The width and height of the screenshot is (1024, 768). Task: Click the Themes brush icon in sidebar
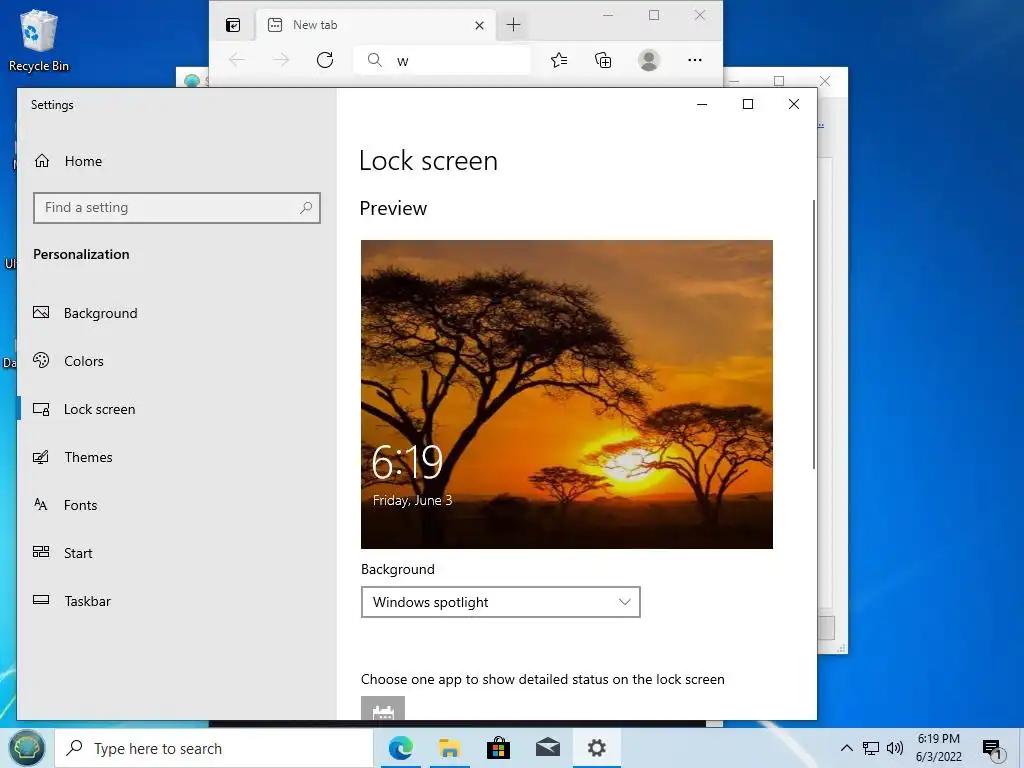41,456
